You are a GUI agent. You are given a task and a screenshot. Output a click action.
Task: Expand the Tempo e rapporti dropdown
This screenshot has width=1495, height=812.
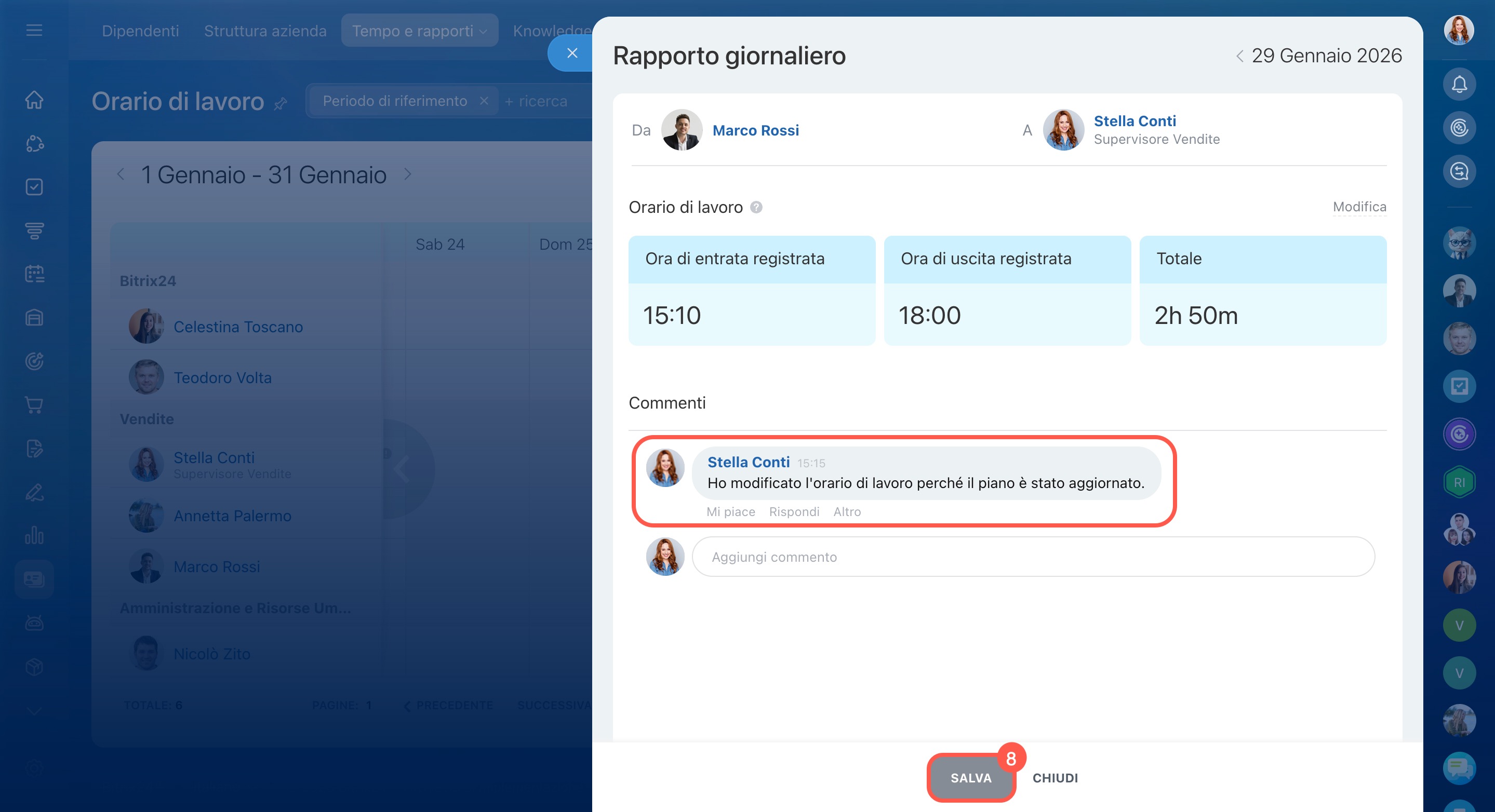point(419,31)
